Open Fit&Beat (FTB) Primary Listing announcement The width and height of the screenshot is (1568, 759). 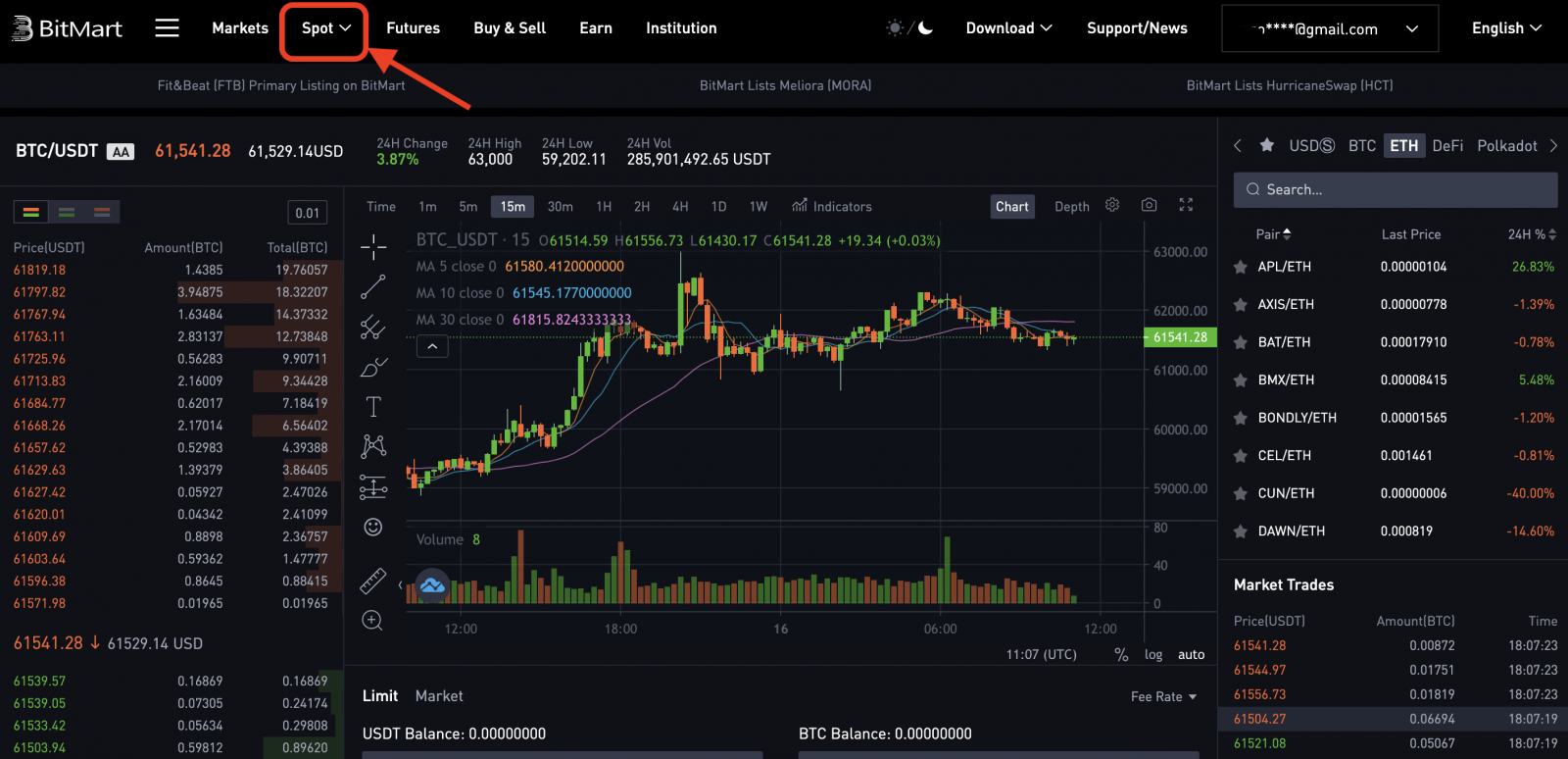tap(281, 85)
